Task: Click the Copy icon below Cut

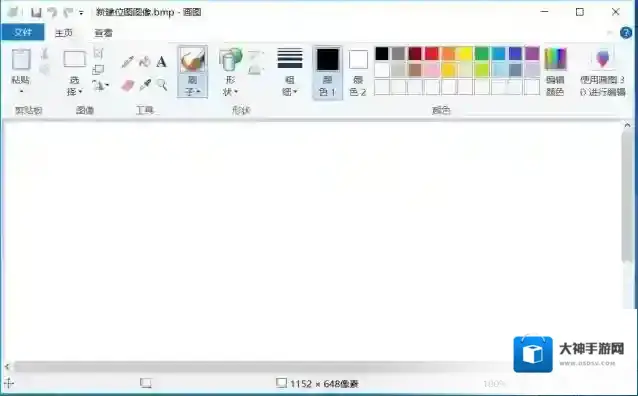Action: (x=44, y=69)
